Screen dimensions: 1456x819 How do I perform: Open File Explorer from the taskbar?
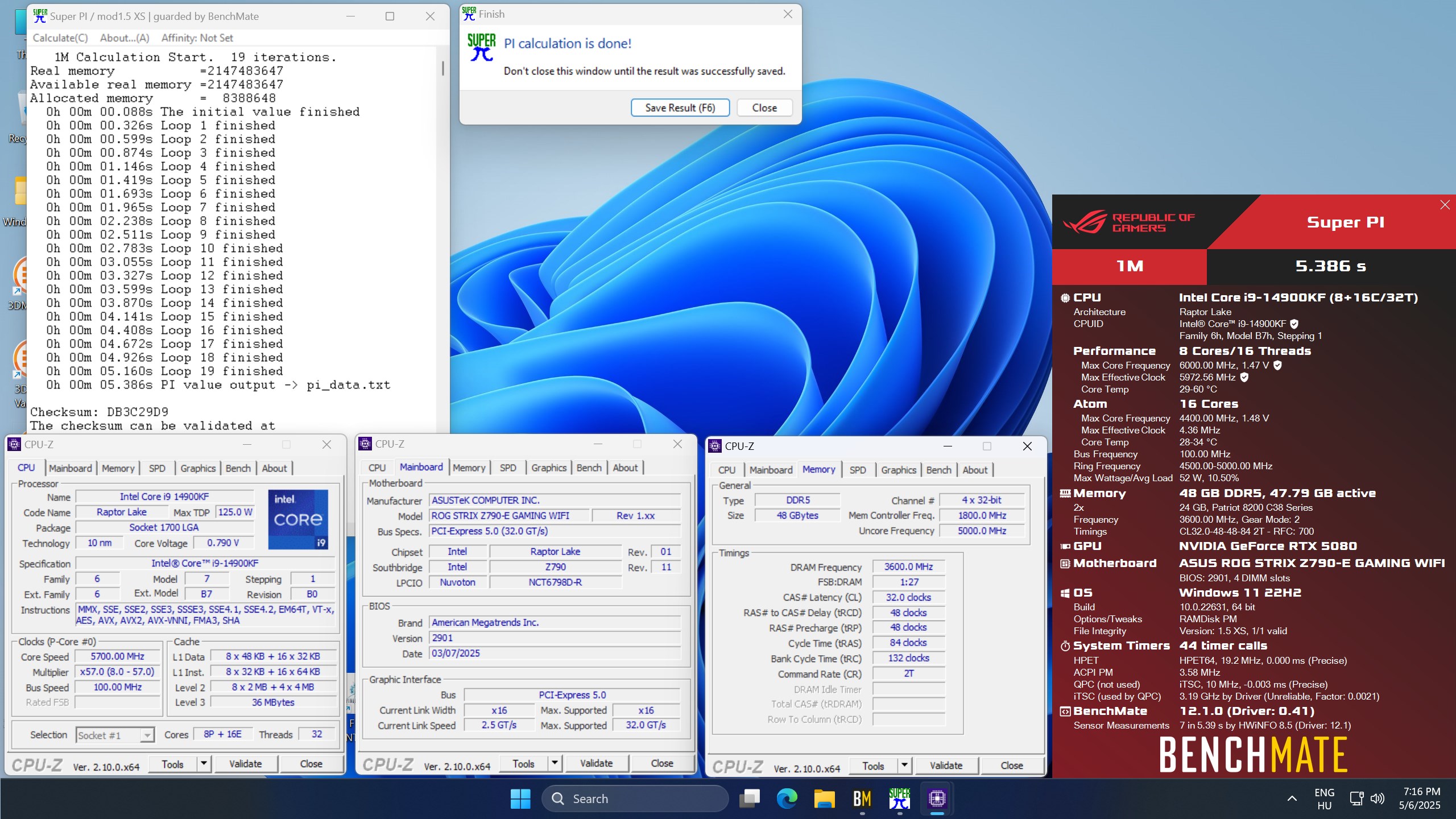824,799
